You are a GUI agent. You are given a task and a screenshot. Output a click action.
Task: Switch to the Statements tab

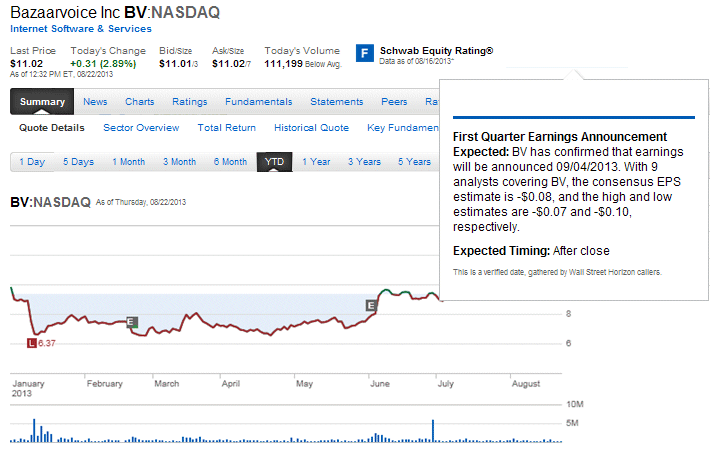337,102
